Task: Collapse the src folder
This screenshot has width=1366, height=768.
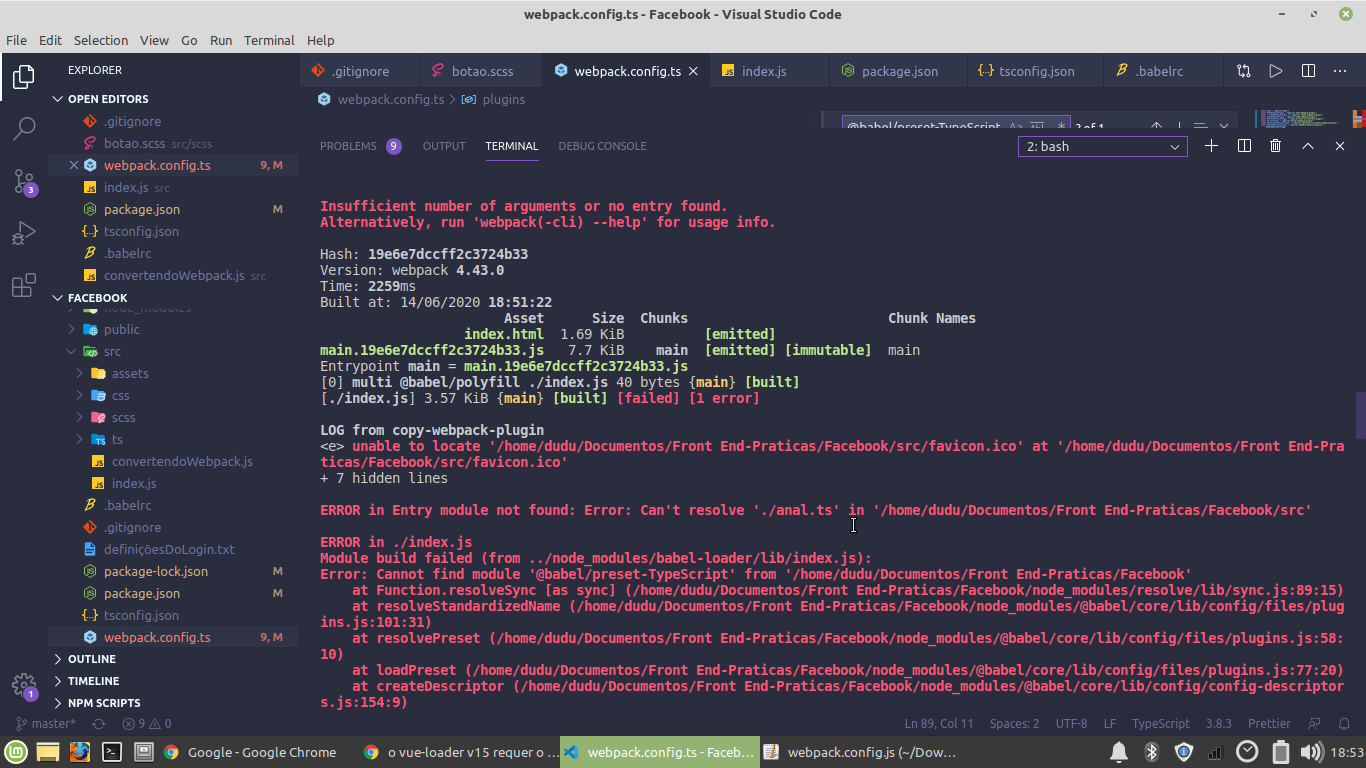Action: pyautogui.click(x=112, y=351)
